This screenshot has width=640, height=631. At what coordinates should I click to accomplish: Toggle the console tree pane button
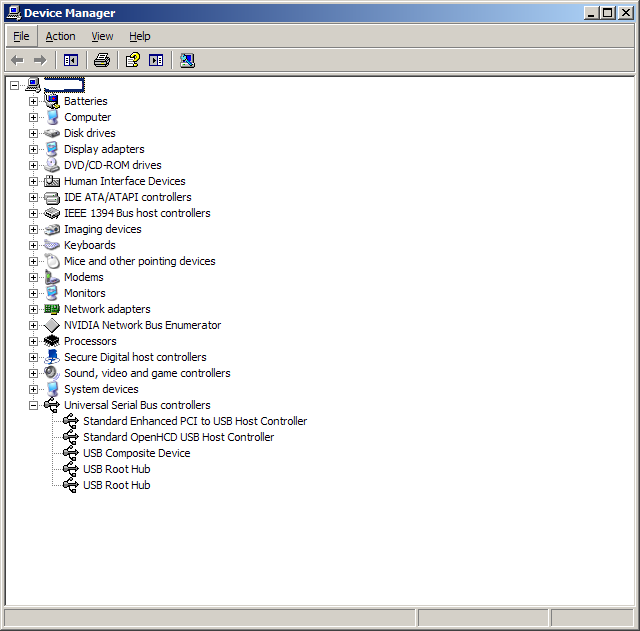[71, 60]
